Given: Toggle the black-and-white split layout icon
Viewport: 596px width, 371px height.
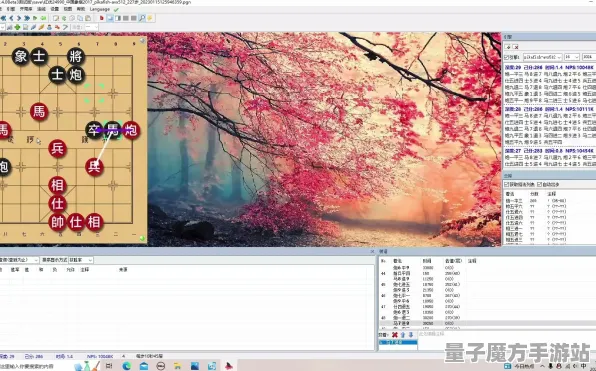Looking at the screenshot, I should point(118,18).
